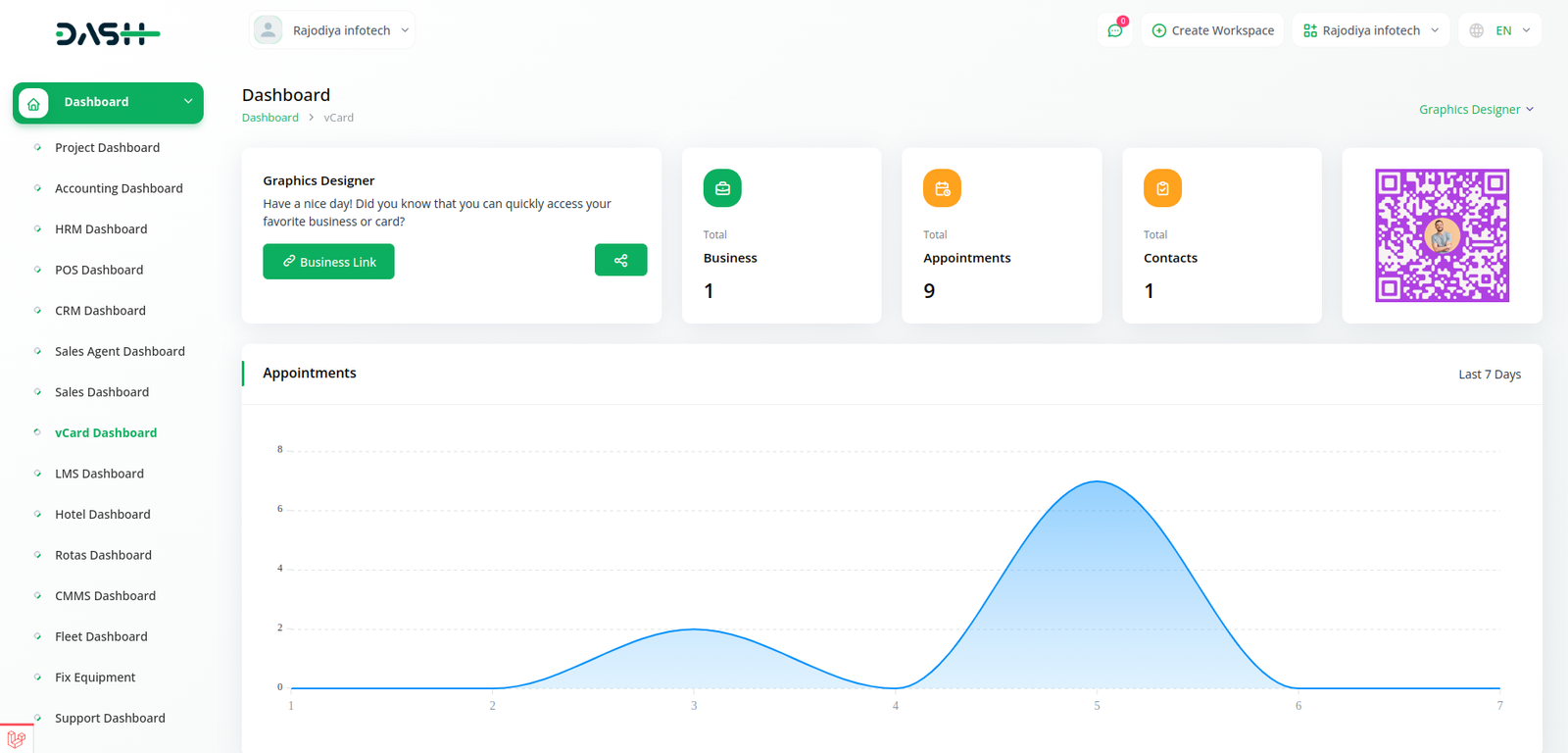The height and width of the screenshot is (753, 1568).
Task: Click the Total Contacts clipboard icon
Action: tap(1162, 188)
